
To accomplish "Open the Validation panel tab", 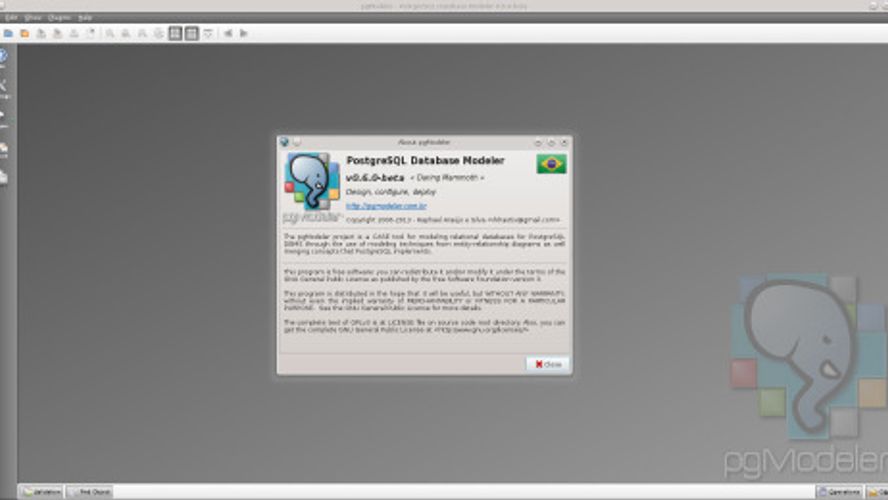I will click(x=41, y=492).
